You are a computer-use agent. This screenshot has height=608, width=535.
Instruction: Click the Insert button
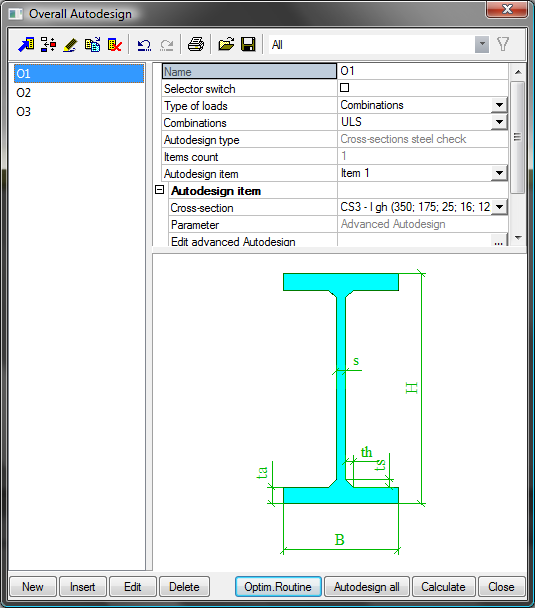(x=83, y=587)
